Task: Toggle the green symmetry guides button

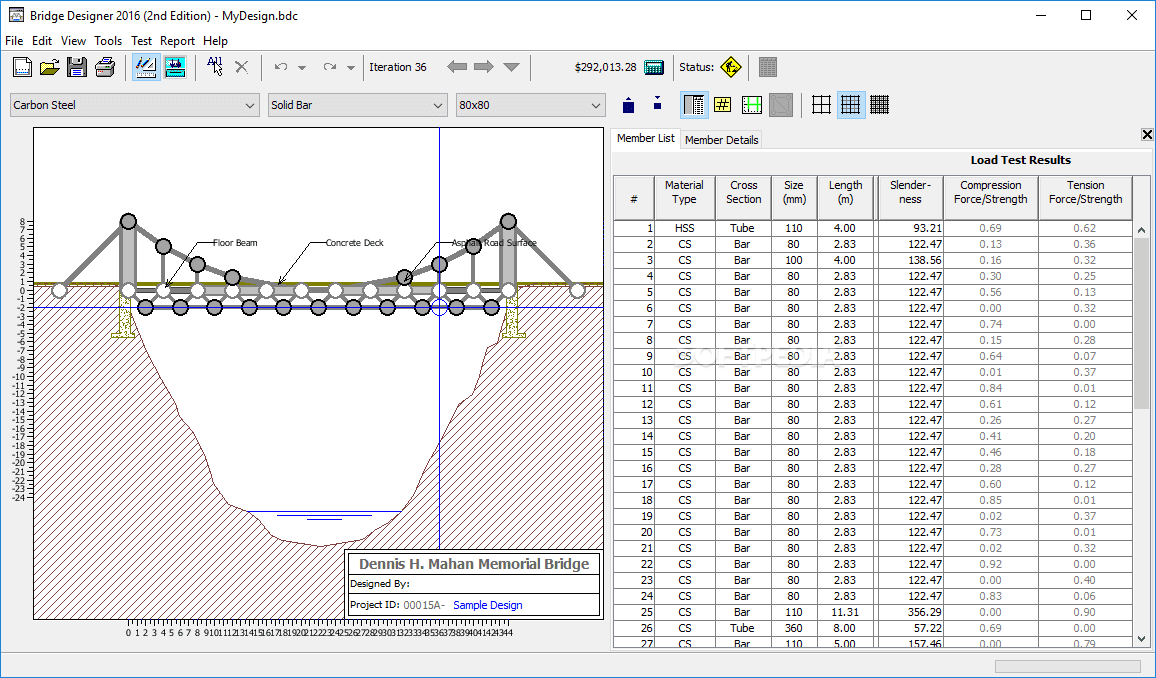Action: (x=751, y=105)
